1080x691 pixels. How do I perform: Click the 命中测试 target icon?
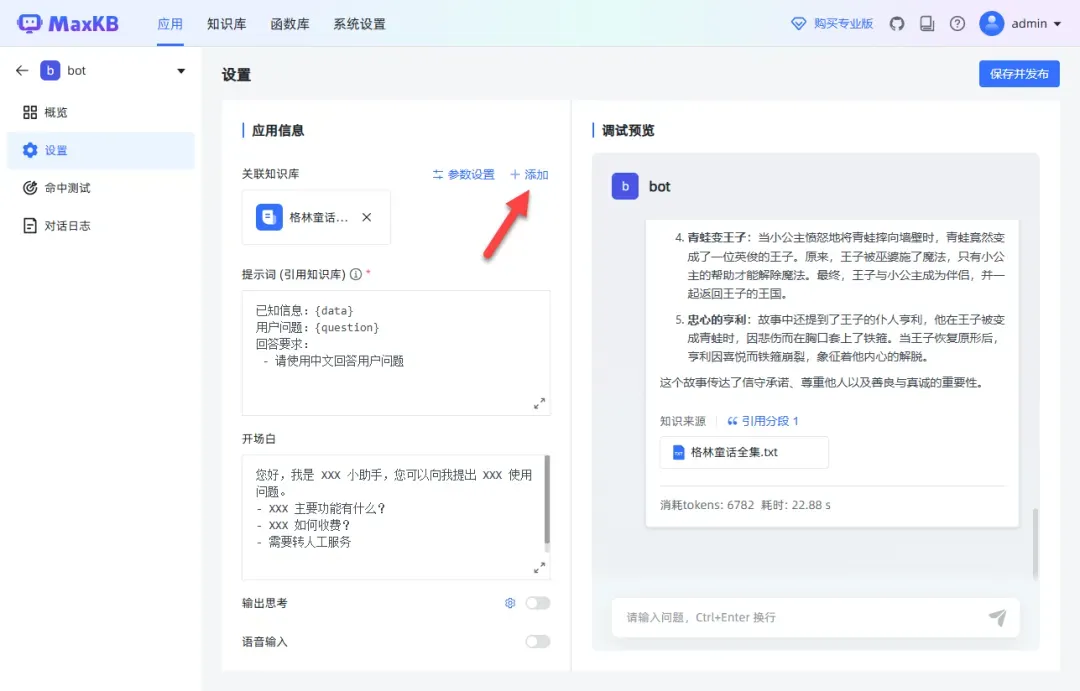[x=30, y=187]
